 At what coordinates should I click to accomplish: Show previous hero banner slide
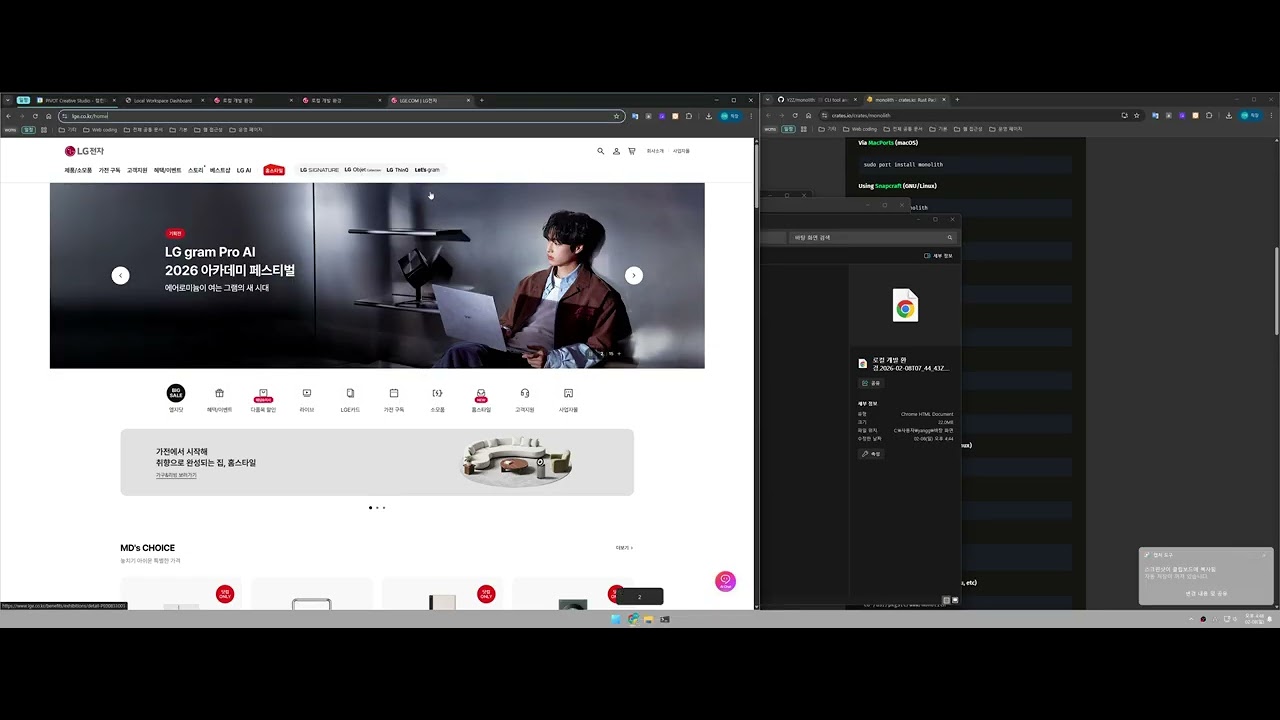click(121, 275)
